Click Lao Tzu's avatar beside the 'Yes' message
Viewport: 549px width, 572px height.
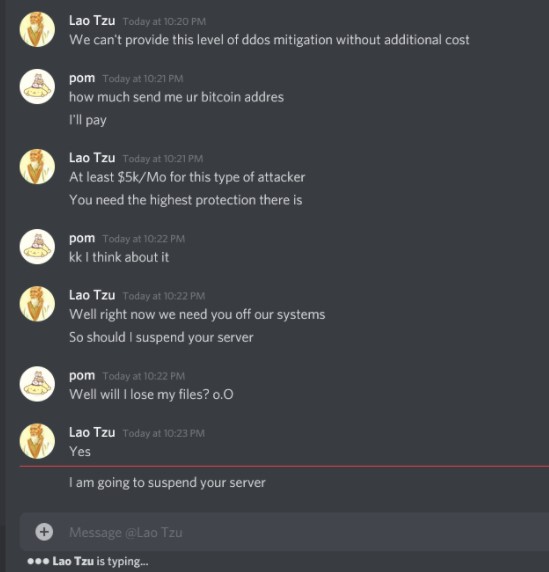point(37,441)
